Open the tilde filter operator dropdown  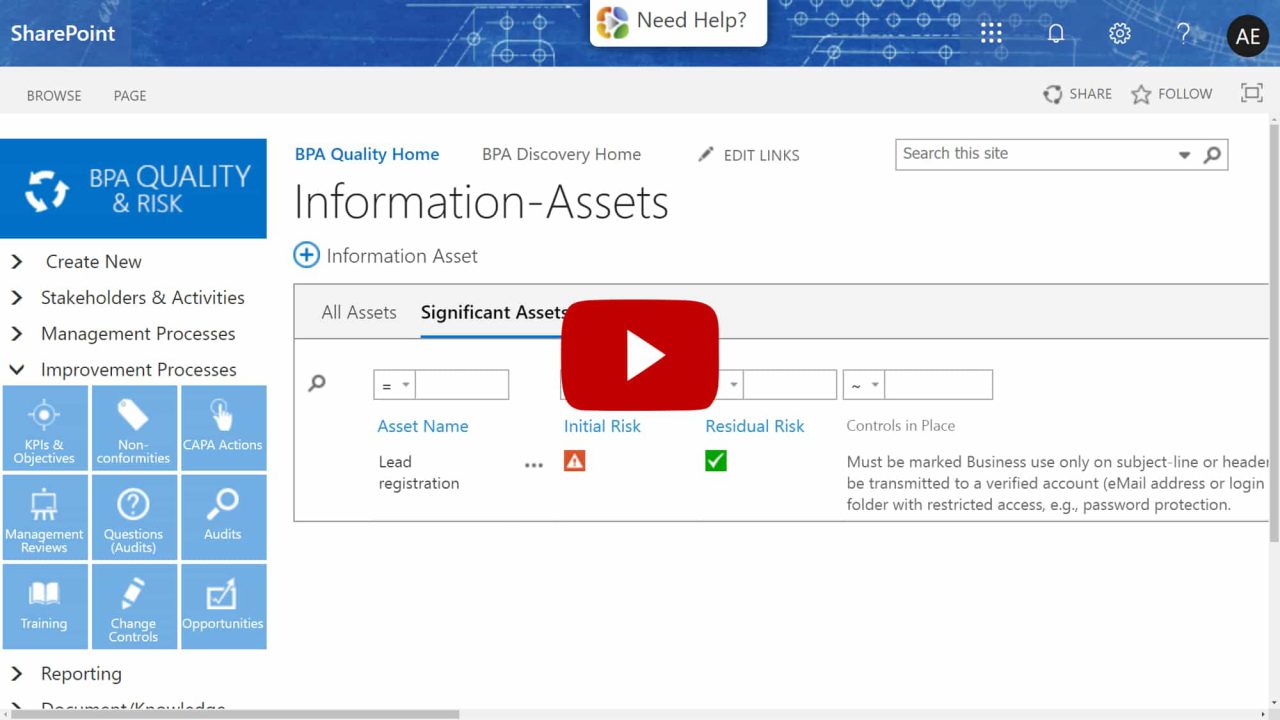point(862,384)
